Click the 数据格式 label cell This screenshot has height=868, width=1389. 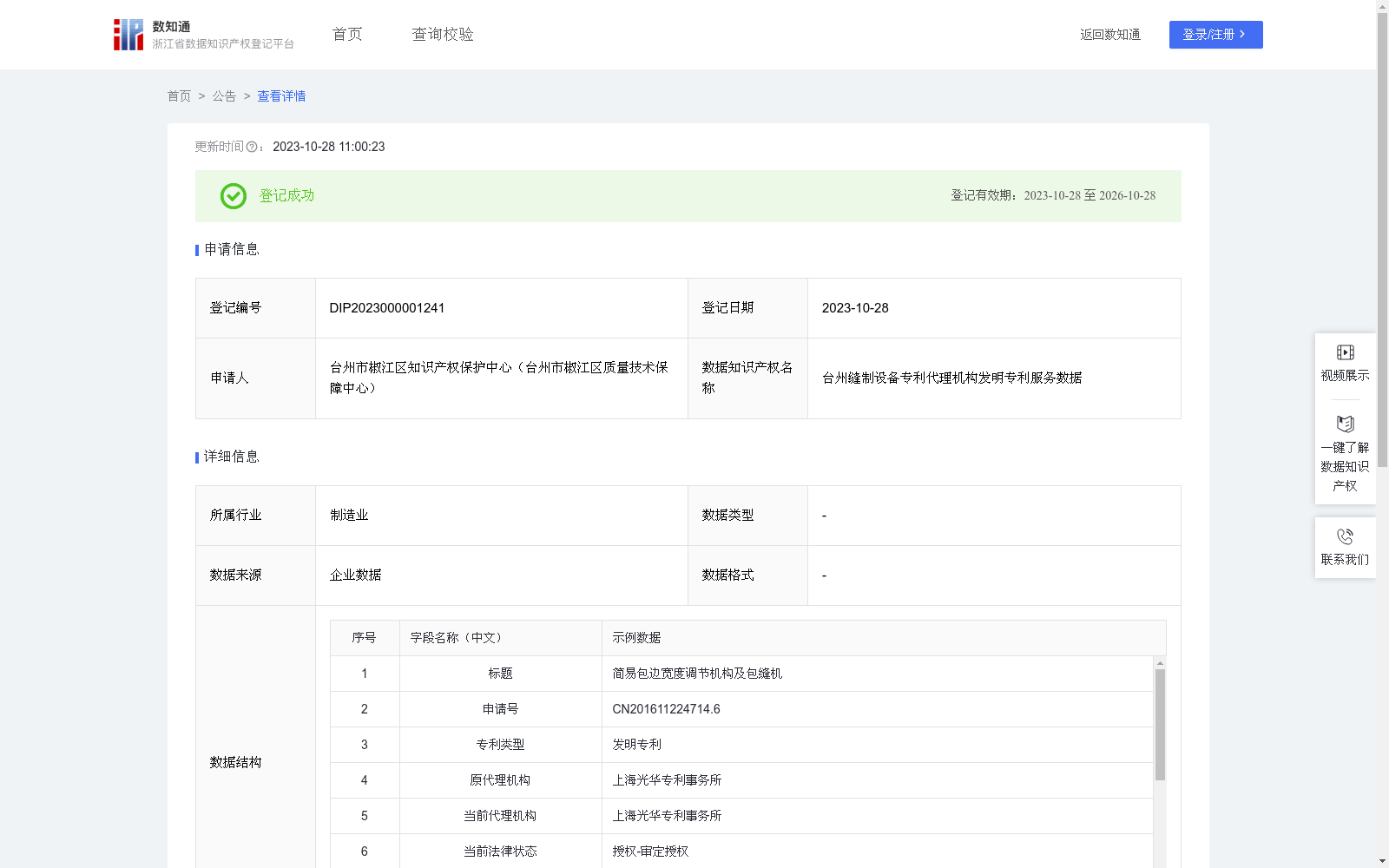pos(747,575)
